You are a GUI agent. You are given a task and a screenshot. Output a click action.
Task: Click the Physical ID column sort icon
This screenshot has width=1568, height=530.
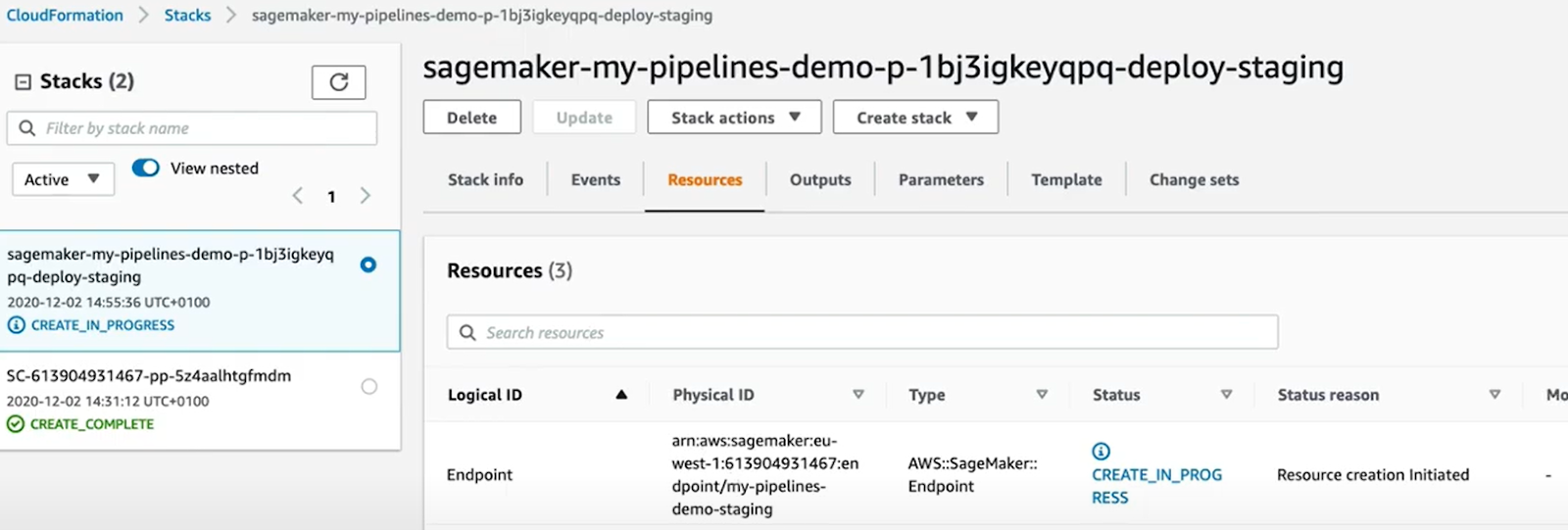coord(857,395)
